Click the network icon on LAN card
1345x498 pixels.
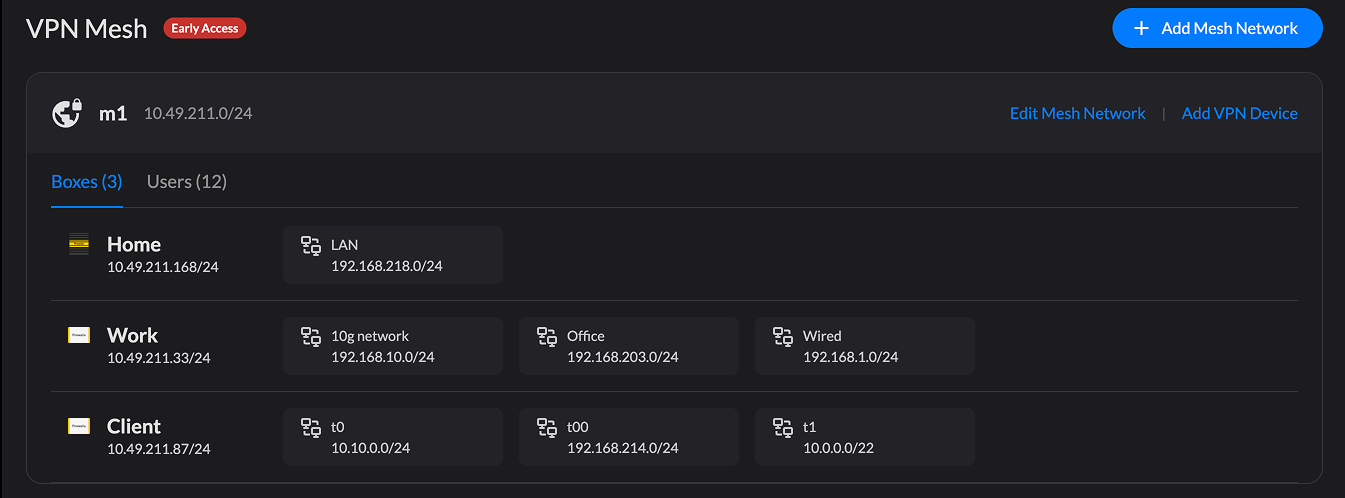pyautogui.click(x=311, y=245)
